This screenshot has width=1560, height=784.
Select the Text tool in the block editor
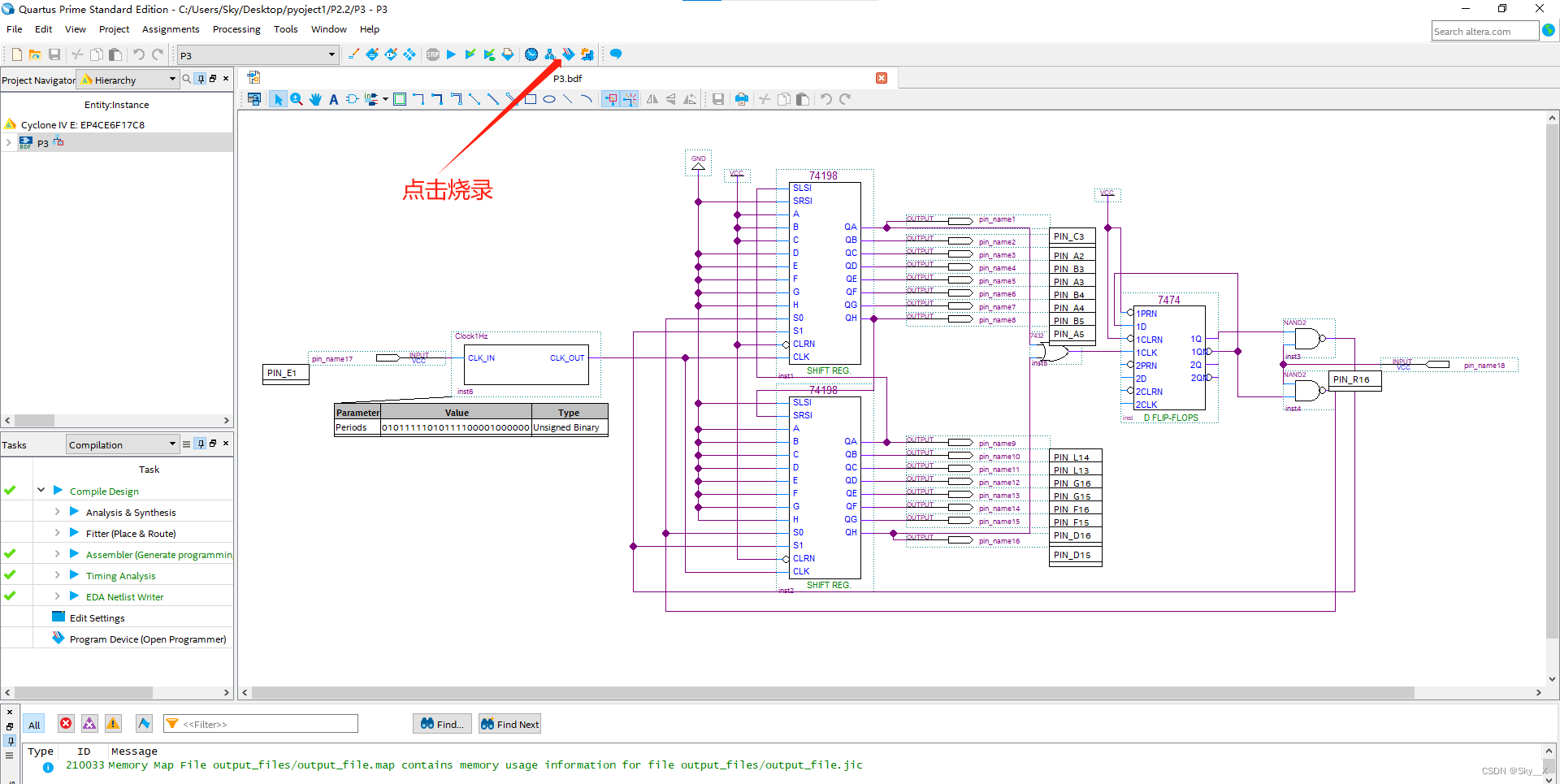333,98
